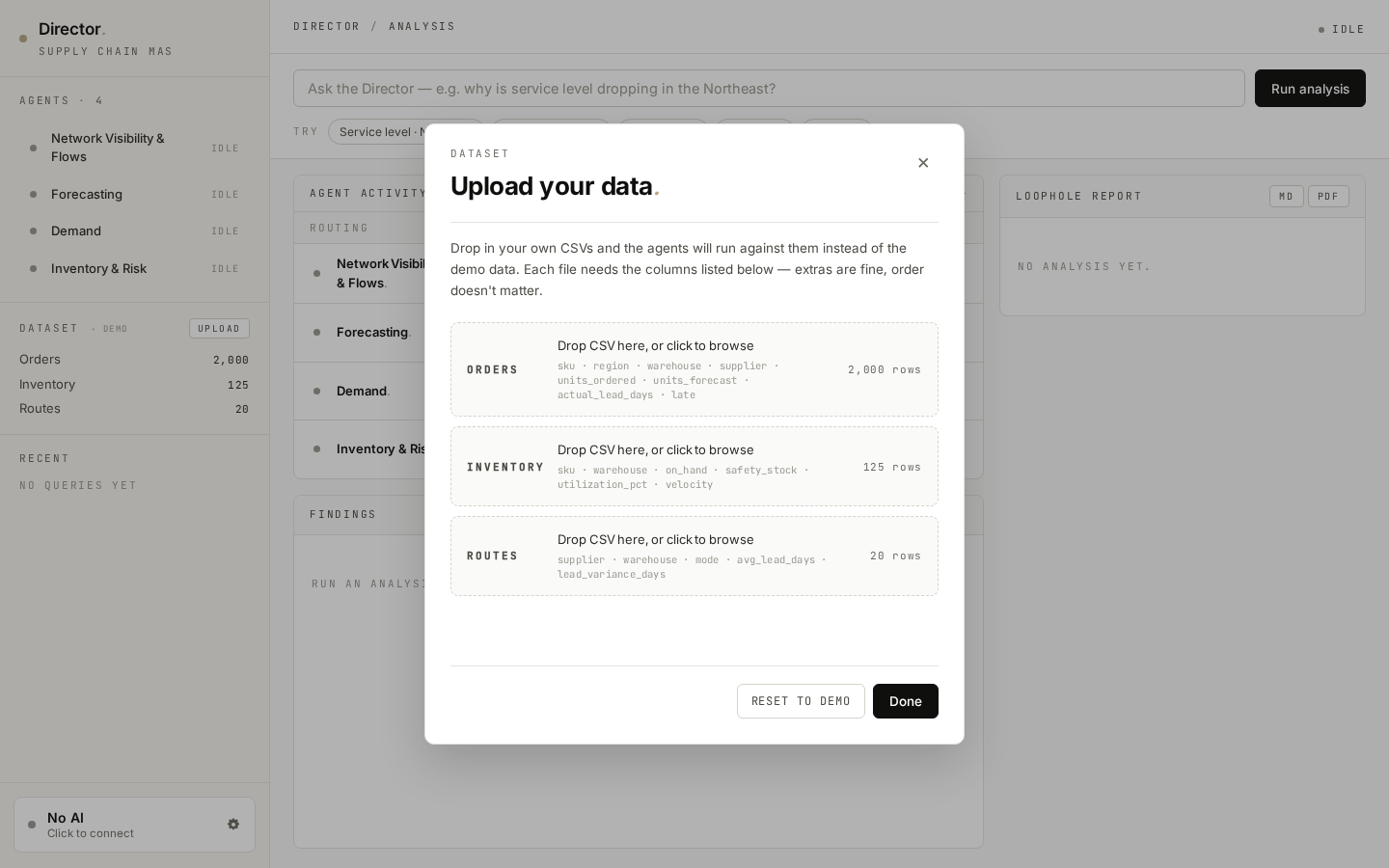Click the No AI connect card
This screenshot has width=1389, height=868.
134,825
